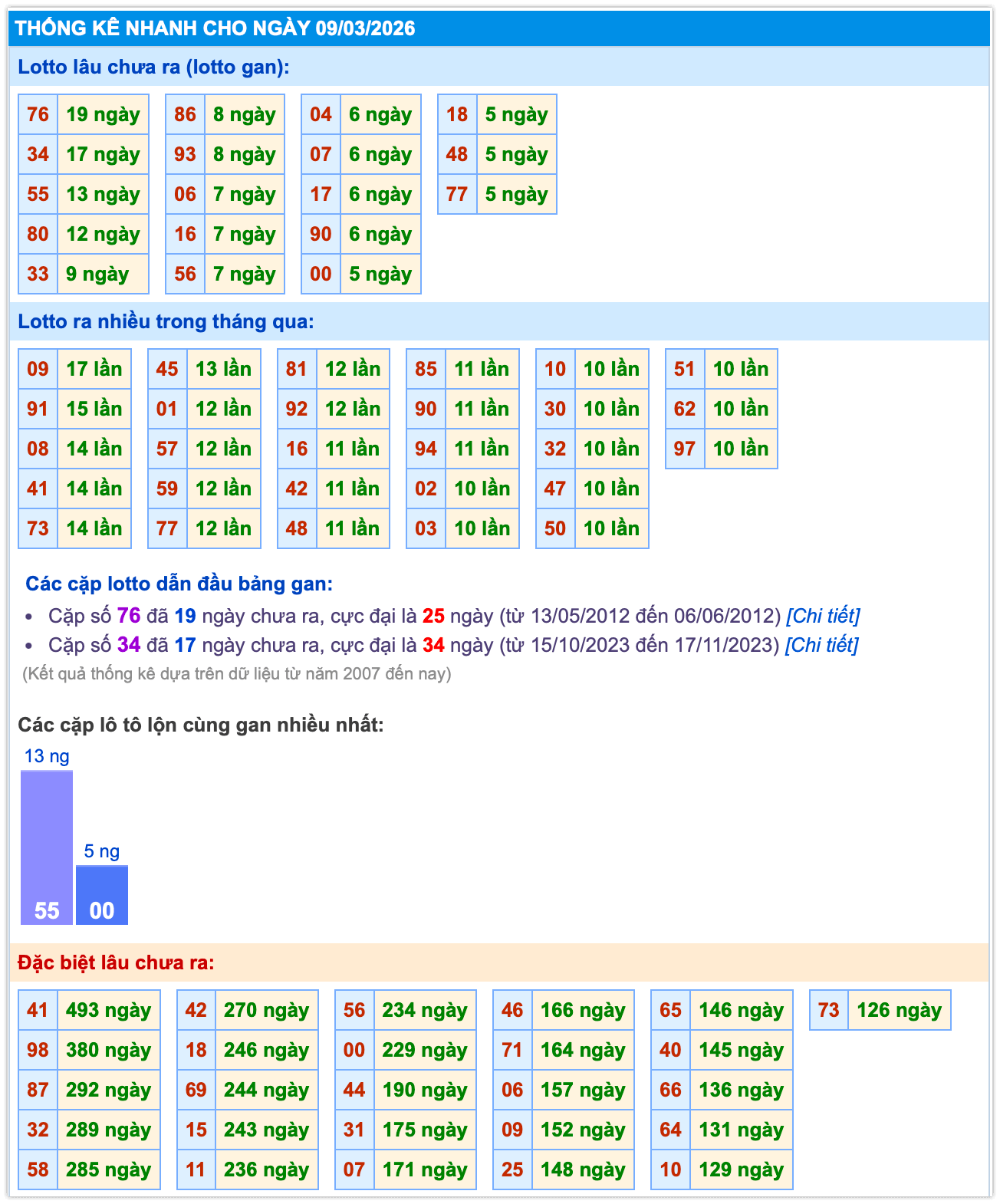Click number 86 next to 8 ngày
Screen dimensions: 1000x1204
coord(186,115)
